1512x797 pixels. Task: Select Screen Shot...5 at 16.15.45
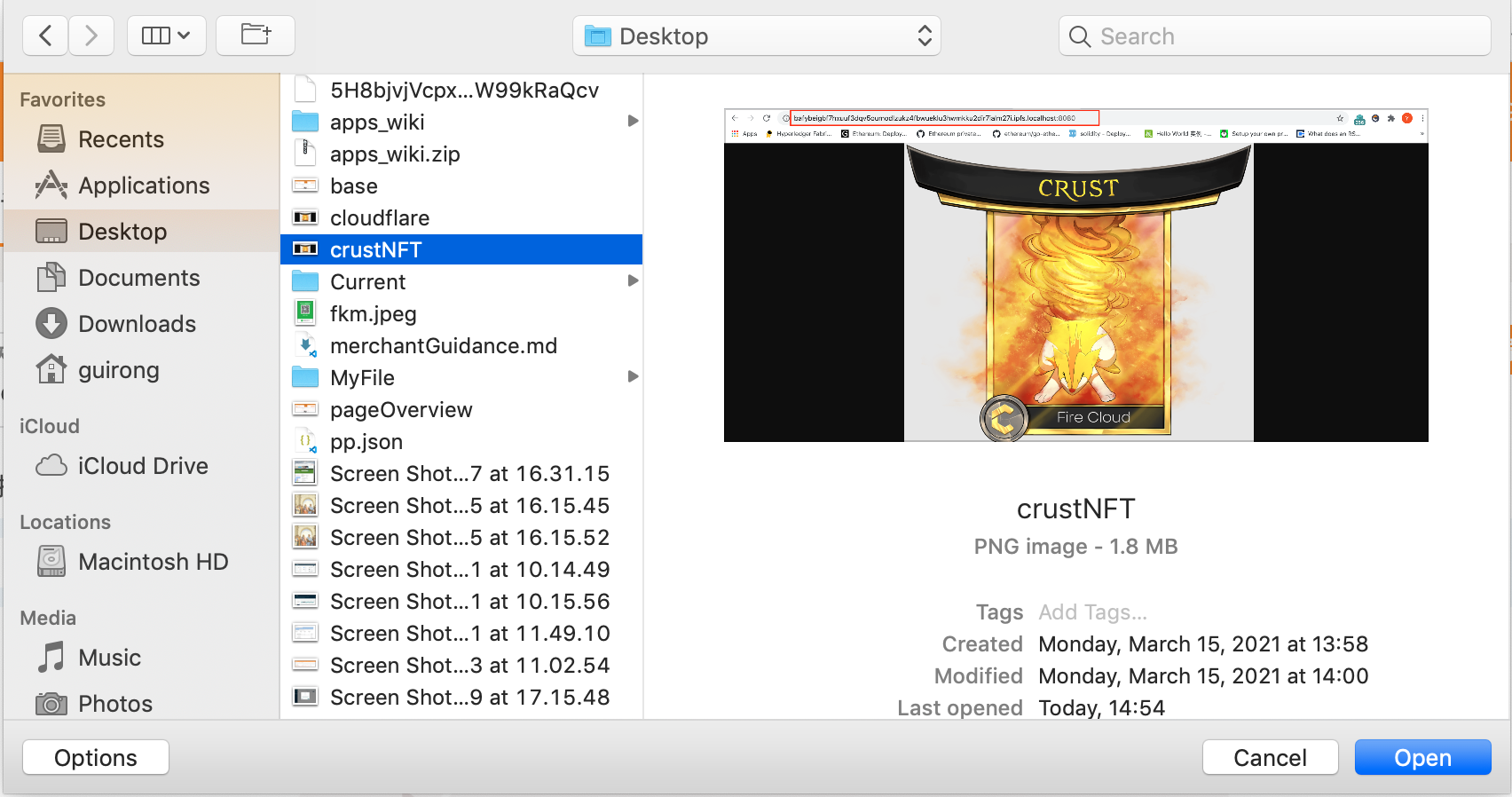coord(461,506)
